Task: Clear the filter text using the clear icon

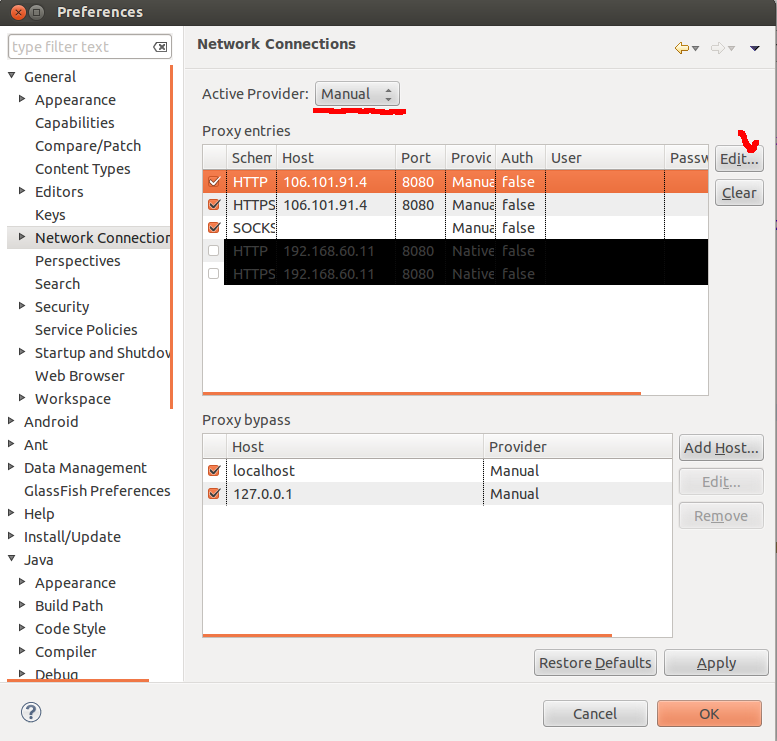Action: [160, 47]
